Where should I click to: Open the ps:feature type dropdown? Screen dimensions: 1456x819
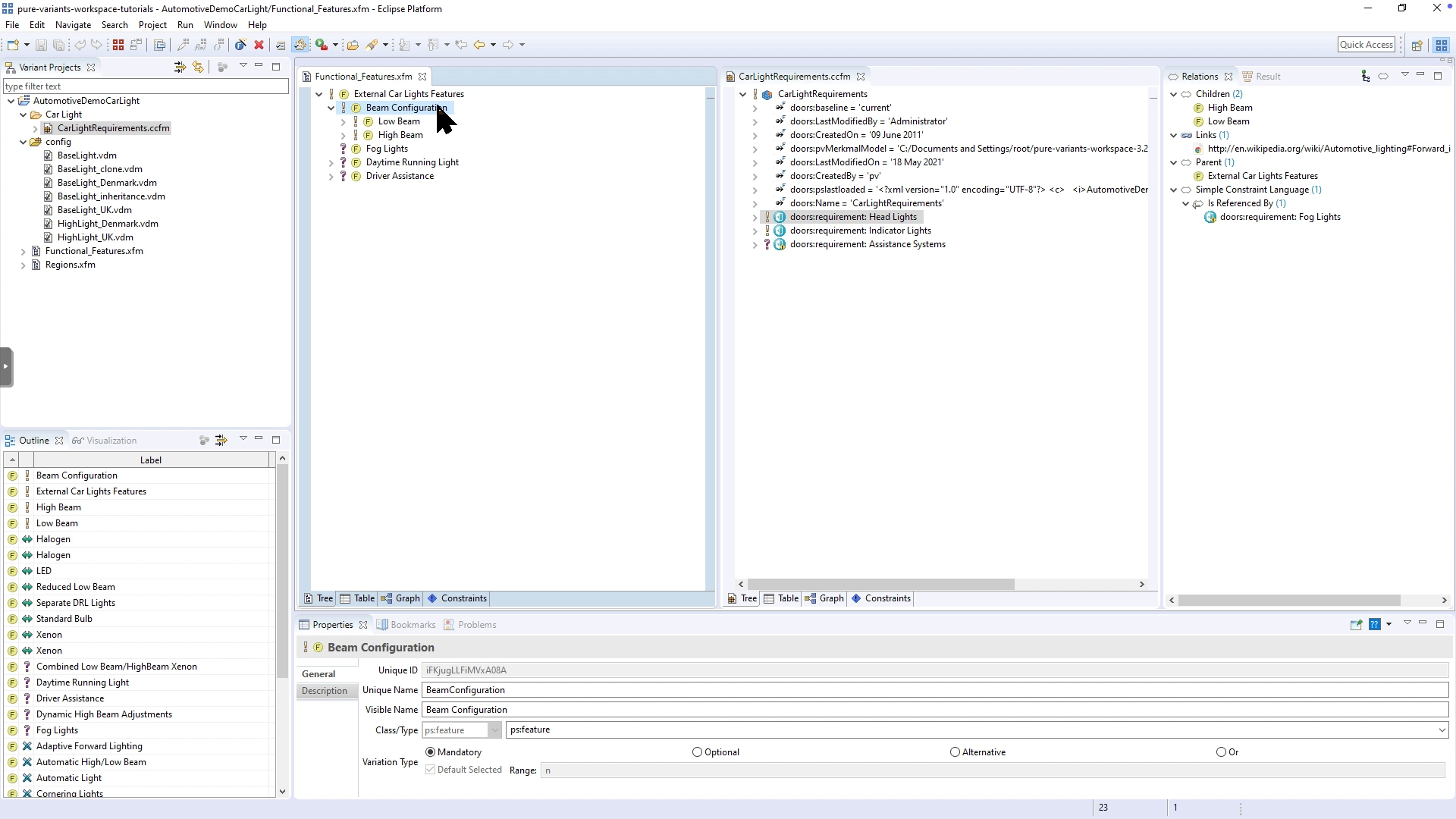1442,730
